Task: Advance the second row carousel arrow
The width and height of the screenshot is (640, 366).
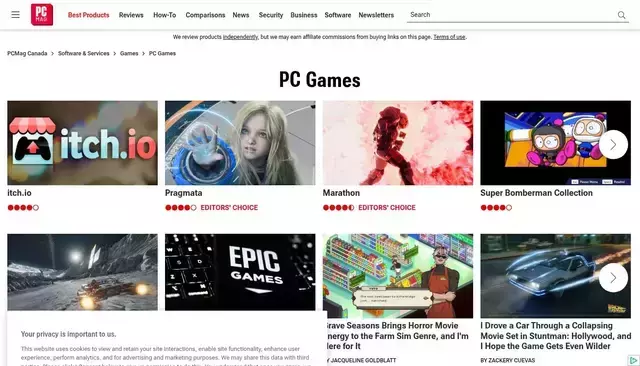Action: click(613, 278)
